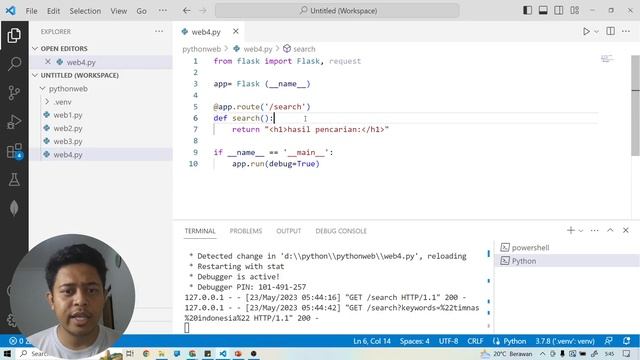The width and height of the screenshot is (640, 360).
Task: Open the View menu
Action: [x=118, y=11]
